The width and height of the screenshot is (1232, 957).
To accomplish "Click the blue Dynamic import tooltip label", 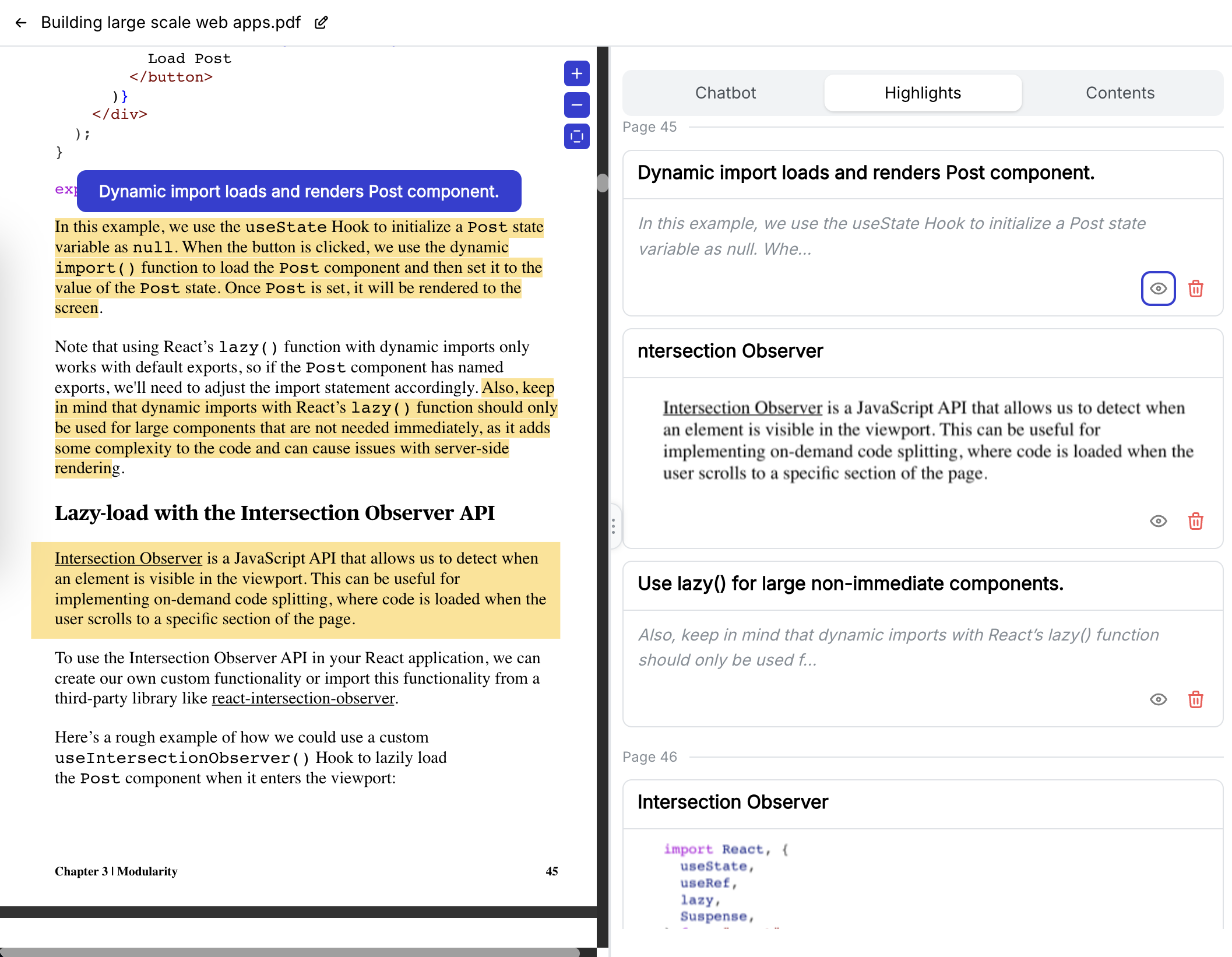I will 299,191.
